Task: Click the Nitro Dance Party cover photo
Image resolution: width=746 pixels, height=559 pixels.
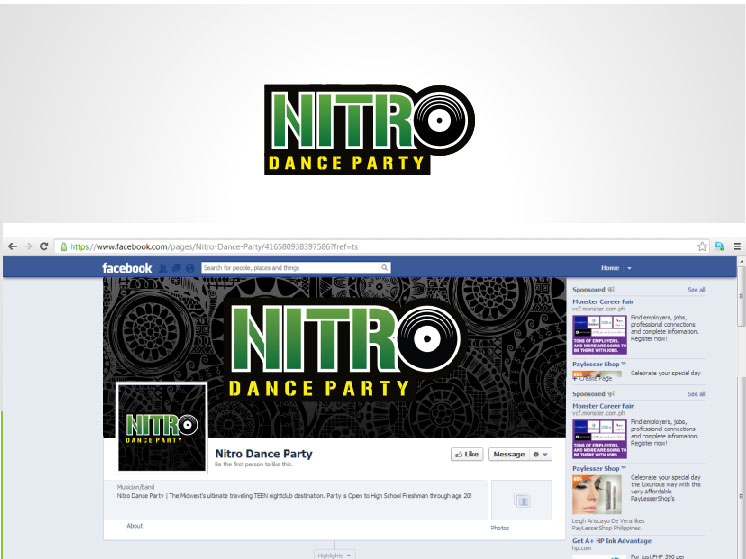Action: (334, 357)
